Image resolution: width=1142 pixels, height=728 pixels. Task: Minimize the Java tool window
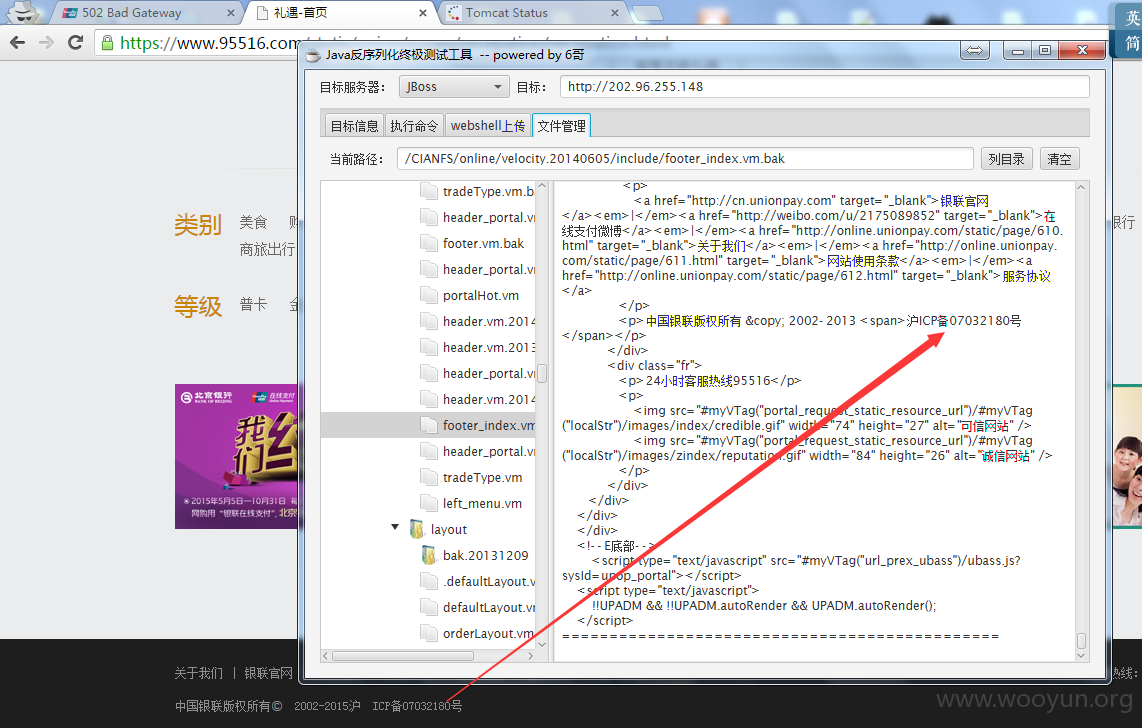click(x=1017, y=50)
